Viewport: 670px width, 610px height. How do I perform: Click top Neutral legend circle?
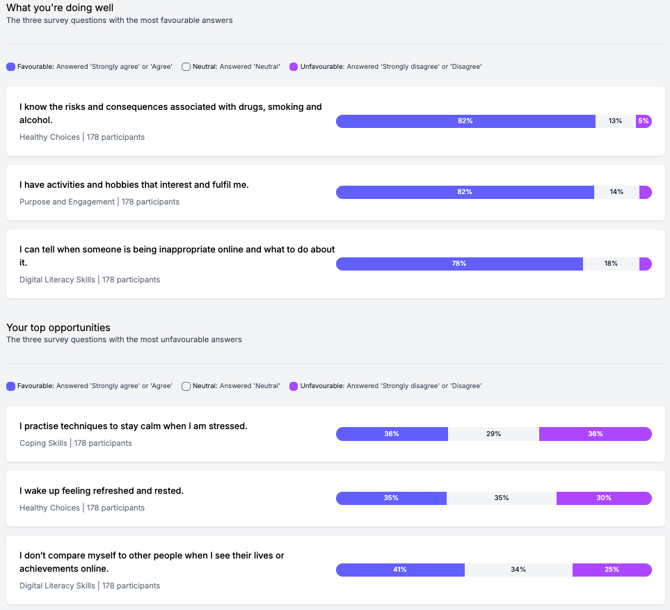pyautogui.click(x=186, y=67)
